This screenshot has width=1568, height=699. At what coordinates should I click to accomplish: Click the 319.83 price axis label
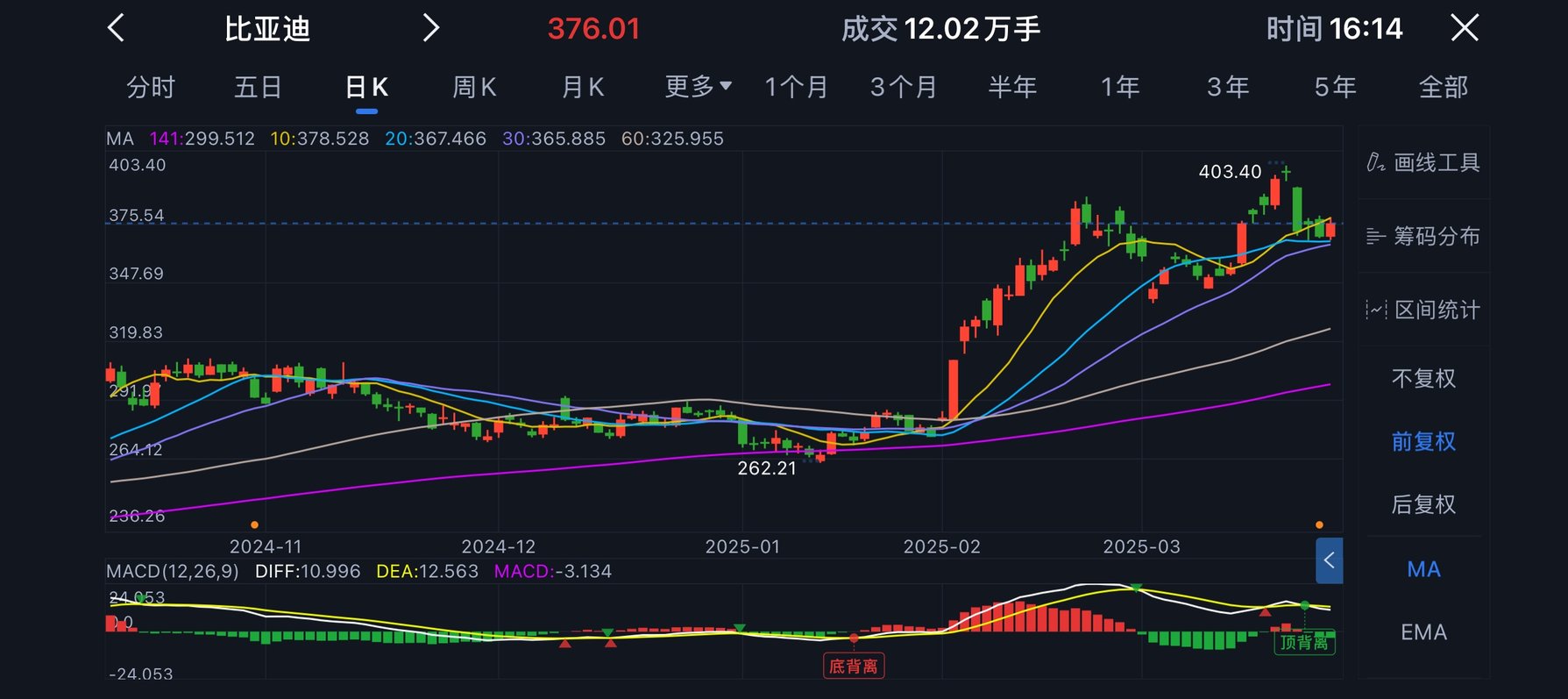tap(136, 332)
